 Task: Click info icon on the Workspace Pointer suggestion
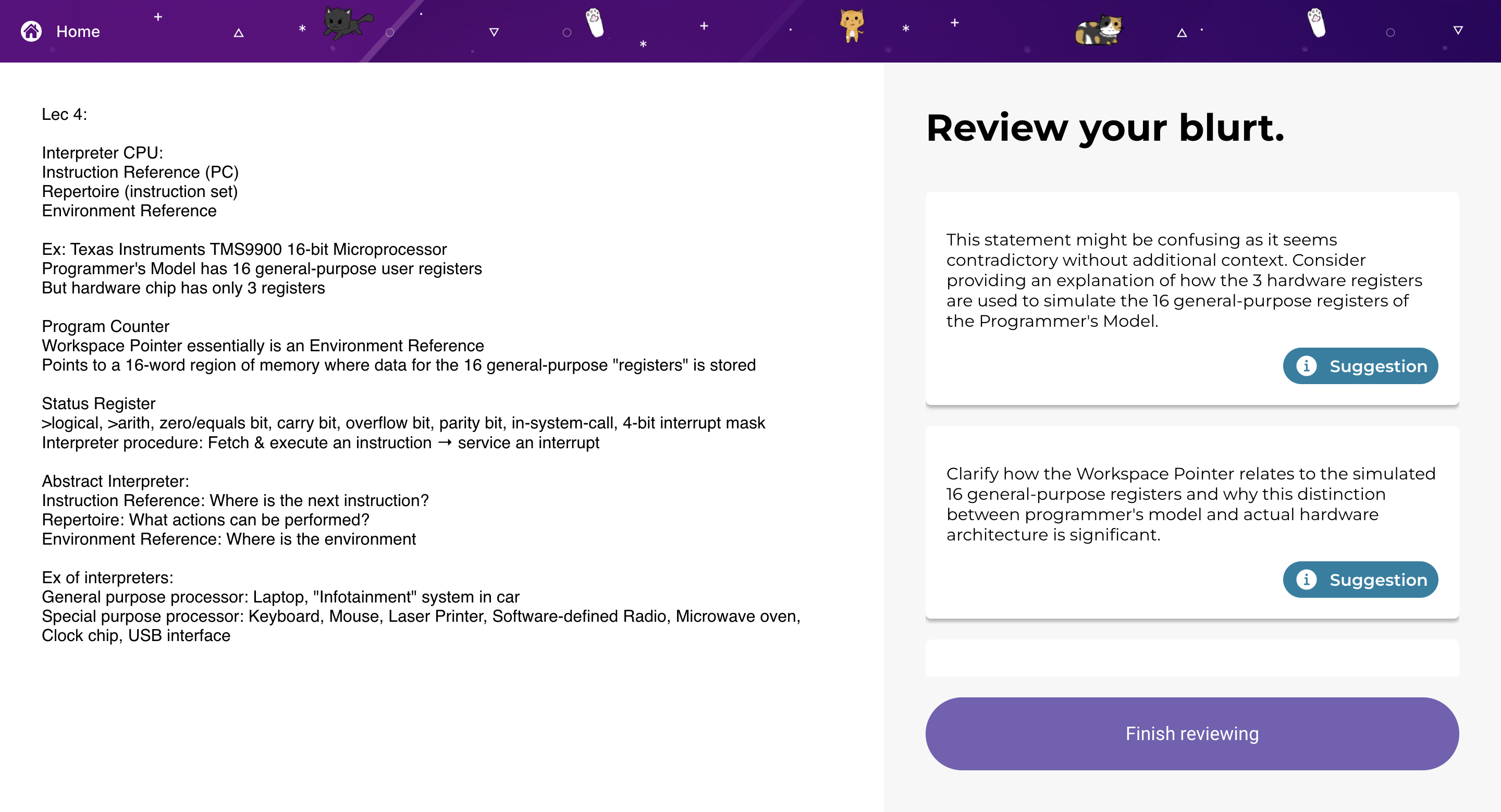[x=1307, y=580]
